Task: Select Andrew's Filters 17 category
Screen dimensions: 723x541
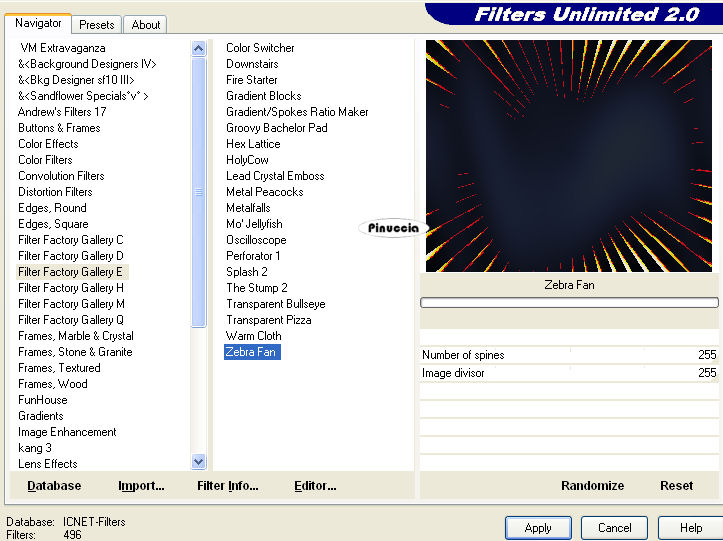Action: click(62, 112)
